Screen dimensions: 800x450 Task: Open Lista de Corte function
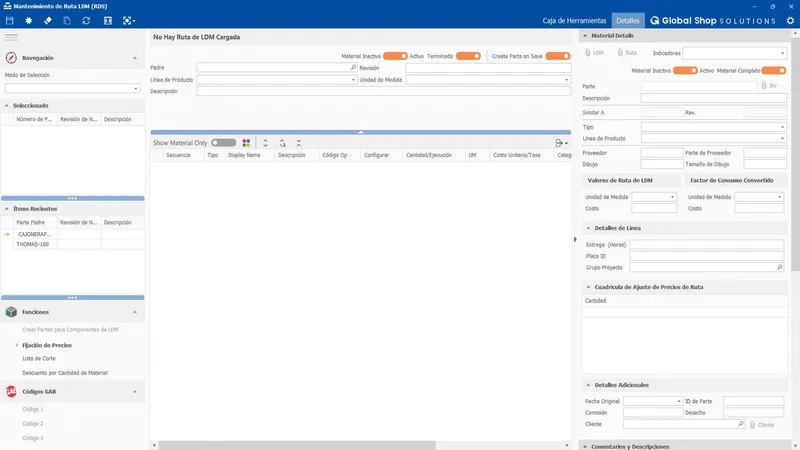tap(39, 359)
